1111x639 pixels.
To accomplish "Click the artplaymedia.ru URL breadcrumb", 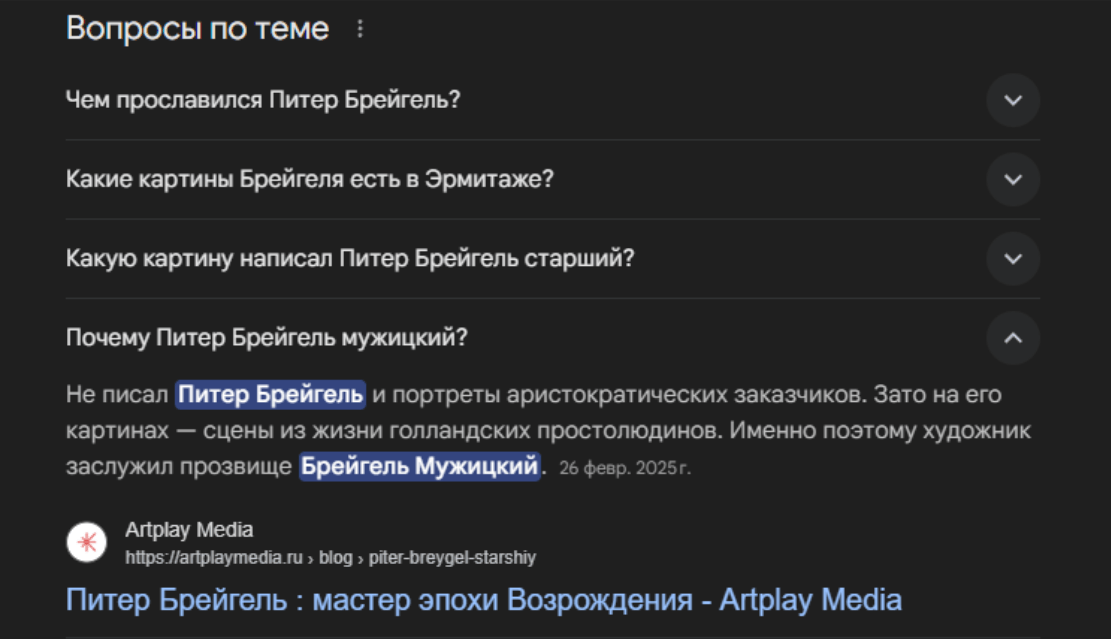I will (214, 558).
